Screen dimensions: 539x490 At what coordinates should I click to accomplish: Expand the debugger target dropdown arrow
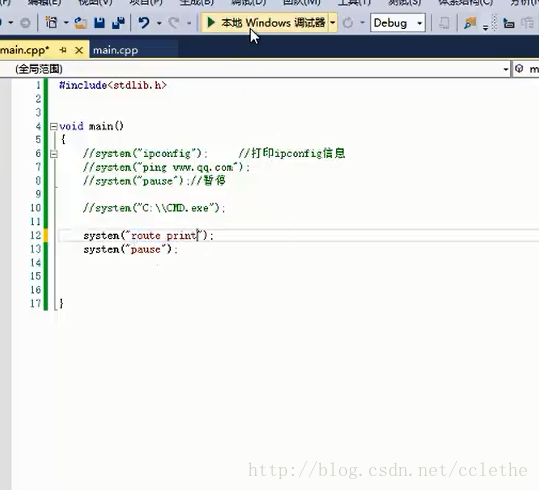[x=333, y=23]
